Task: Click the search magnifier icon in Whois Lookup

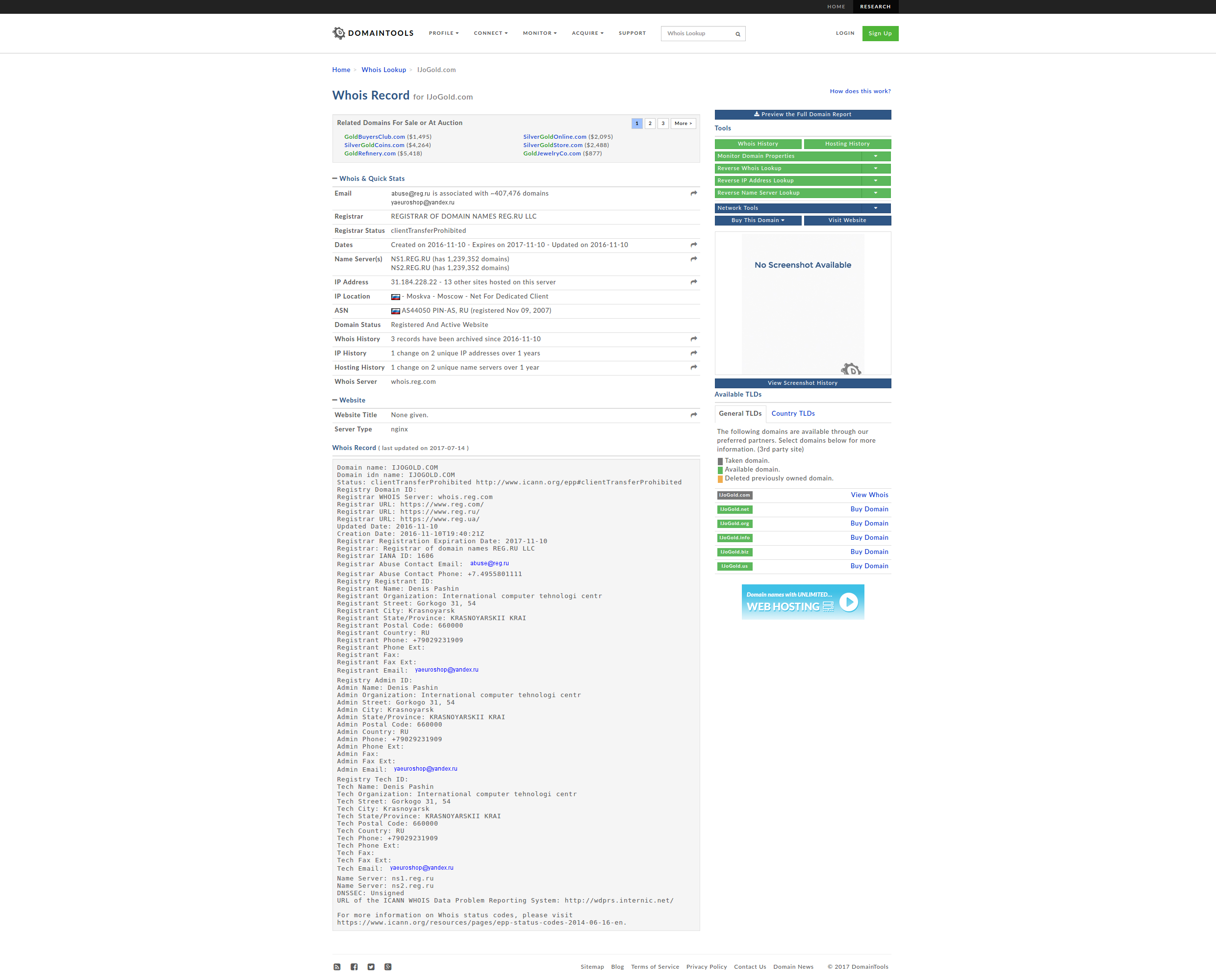Action: tap(737, 34)
